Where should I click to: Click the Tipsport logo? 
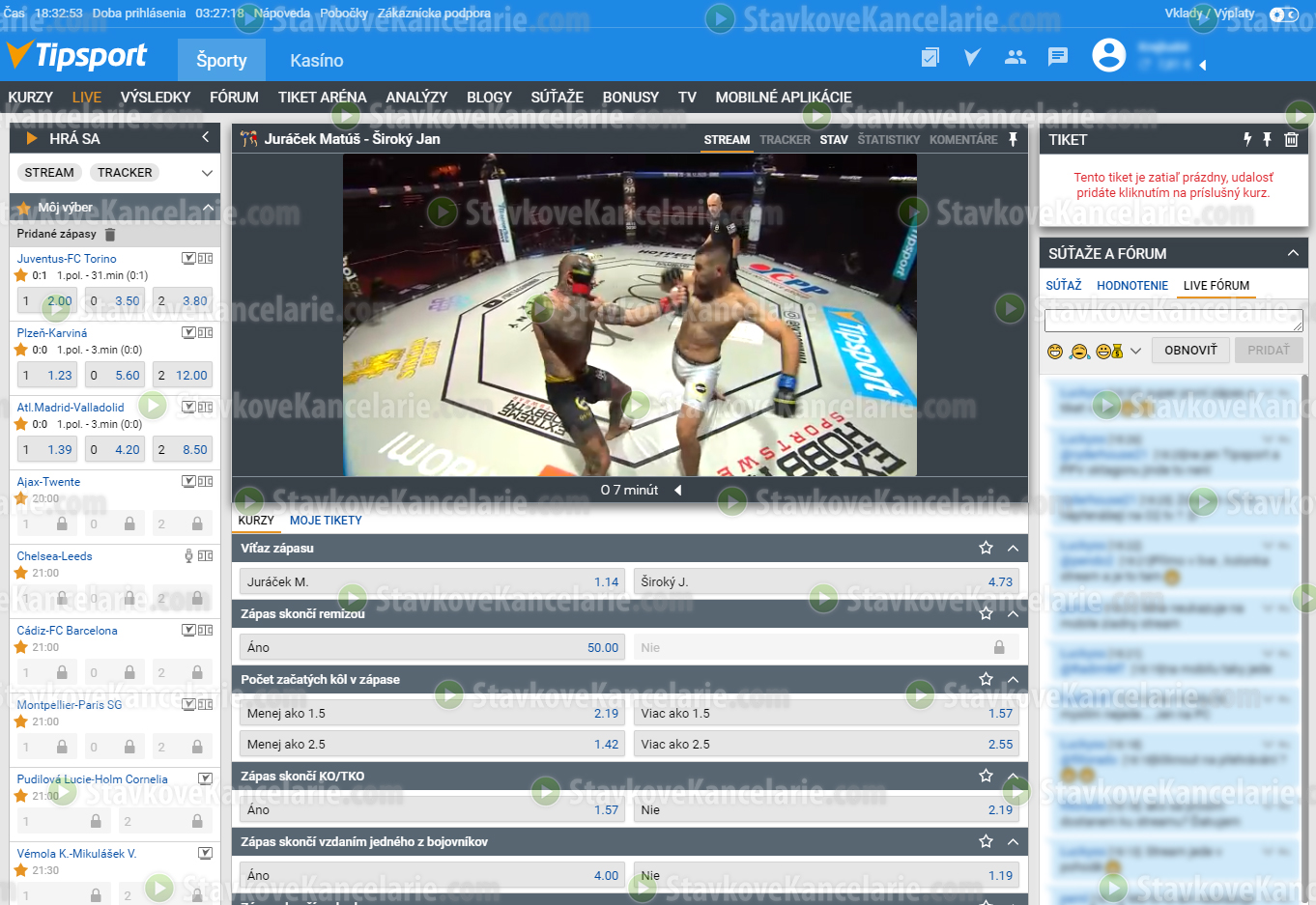click(x=76, y=56)
